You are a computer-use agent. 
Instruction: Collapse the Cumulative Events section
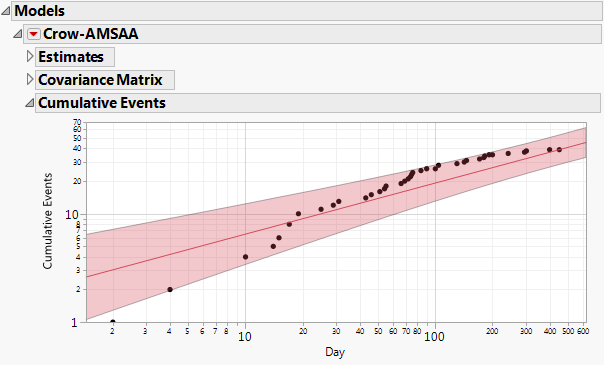[x=29, y=103]
